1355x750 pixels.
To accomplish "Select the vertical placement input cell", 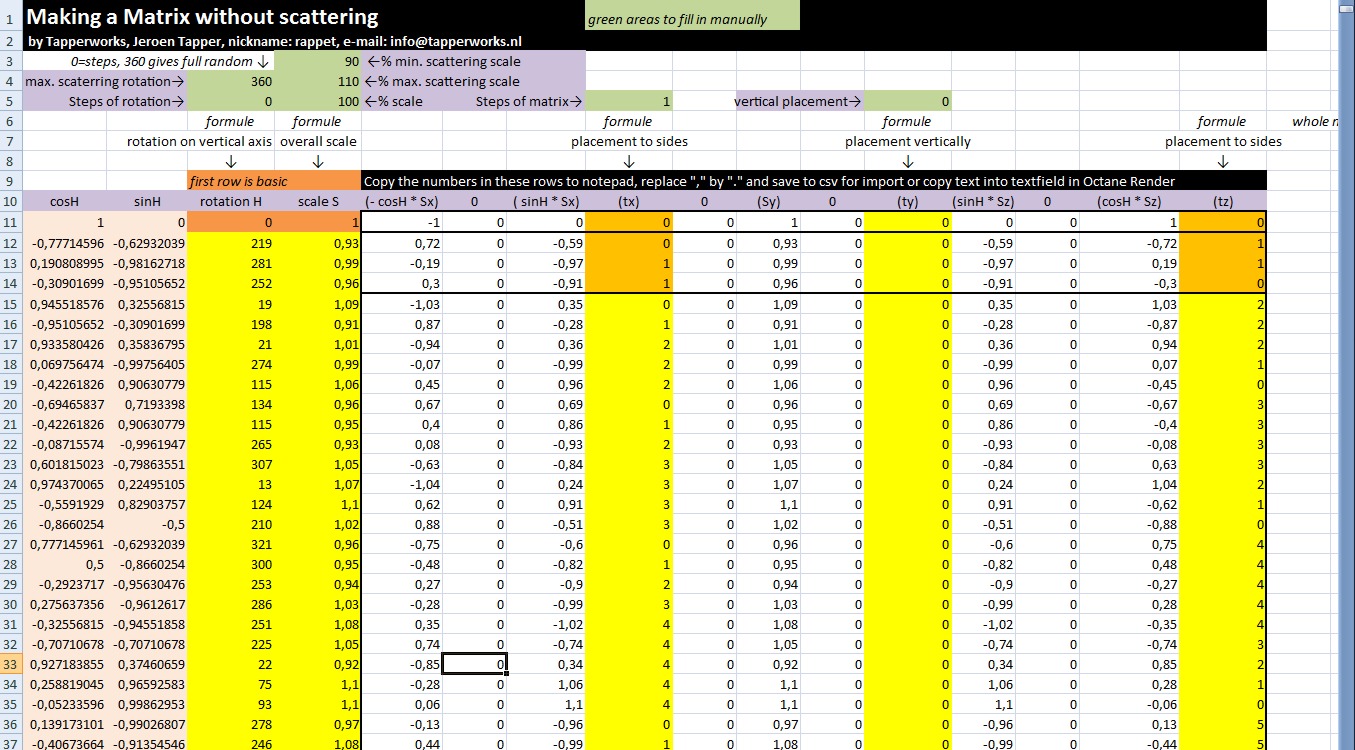I will [x=908, y=101].
